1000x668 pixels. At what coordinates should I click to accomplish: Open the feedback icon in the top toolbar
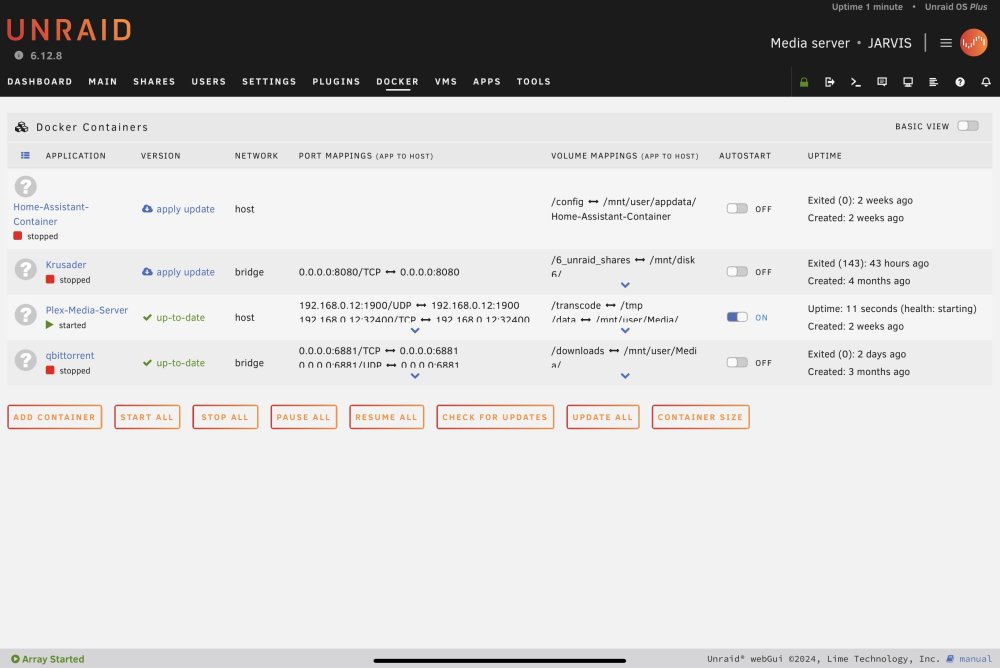pyautogui.click(x=882, y=82)
